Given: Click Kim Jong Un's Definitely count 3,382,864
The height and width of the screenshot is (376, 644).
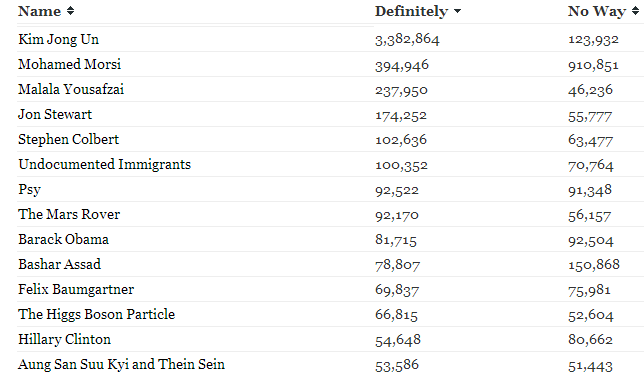Looking at the screenshot, I should coord(407,39).
